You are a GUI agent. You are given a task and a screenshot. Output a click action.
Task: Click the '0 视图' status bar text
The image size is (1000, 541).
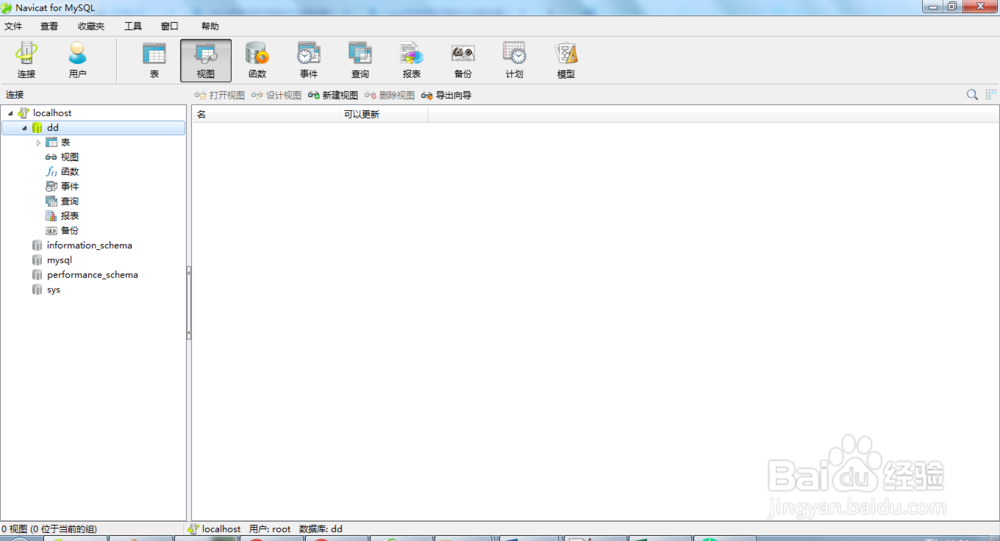point(48,529)
